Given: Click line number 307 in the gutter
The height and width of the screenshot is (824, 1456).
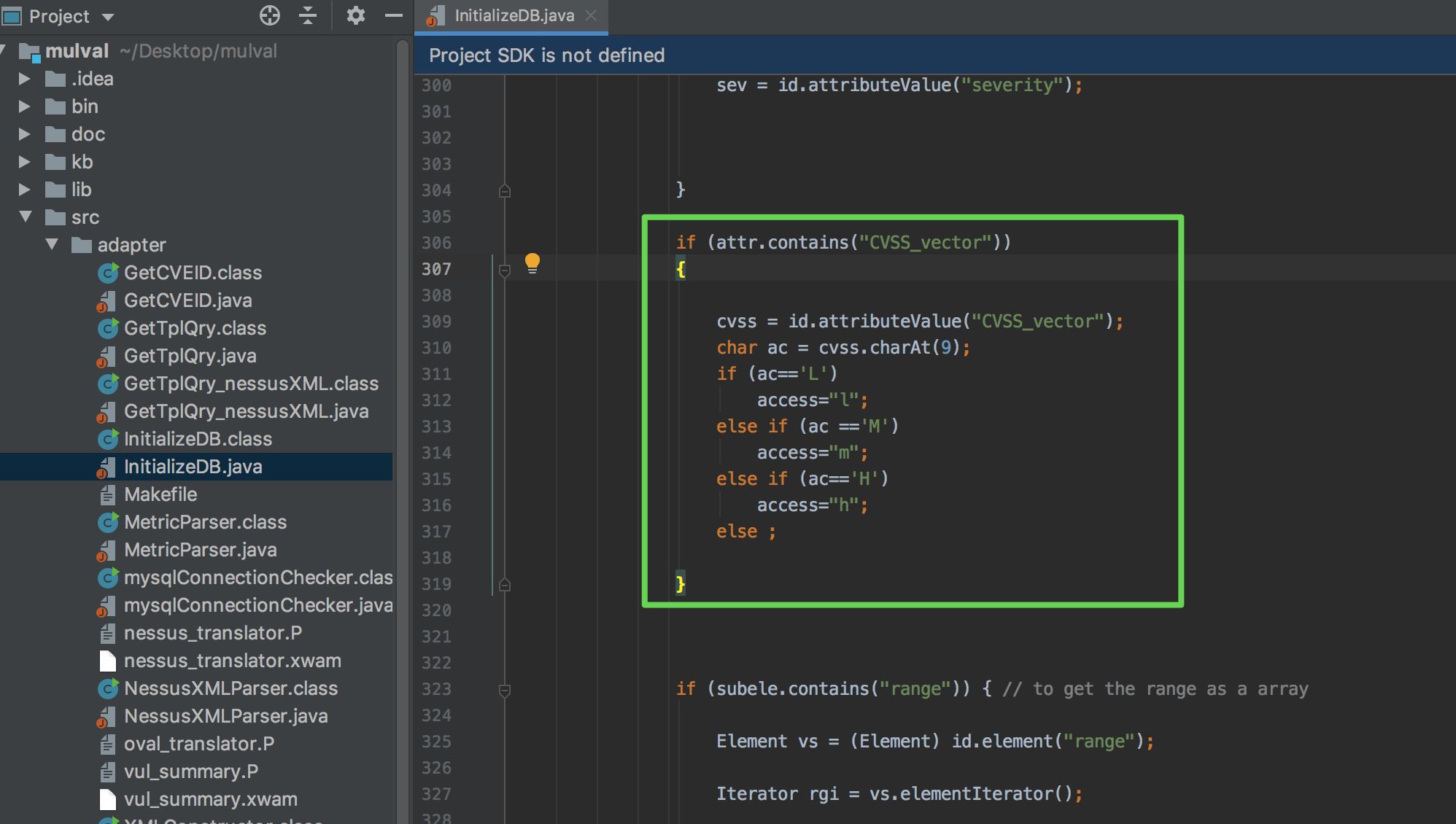Looking at the screenshot, I should (436, 269).
